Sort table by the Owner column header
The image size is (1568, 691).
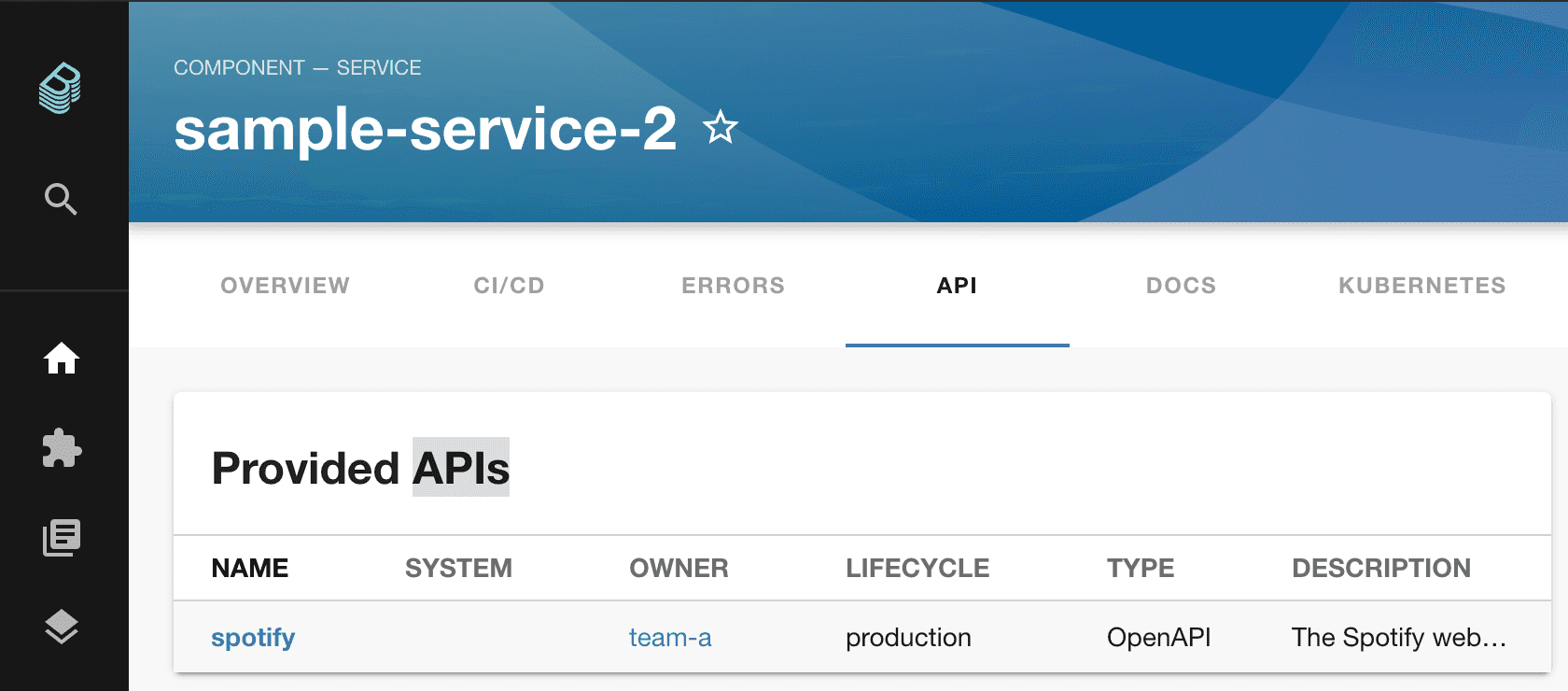pos(679,568)
